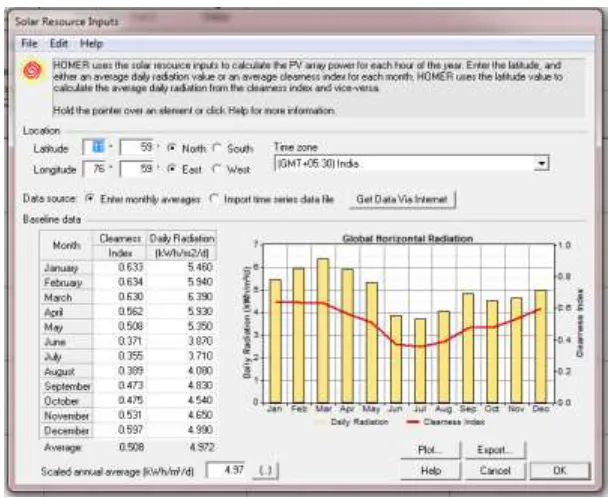Viewport: 614px width, 498px height.
Task: Click the Clearness Index red legend marker
Action: (x=413, y=422)
